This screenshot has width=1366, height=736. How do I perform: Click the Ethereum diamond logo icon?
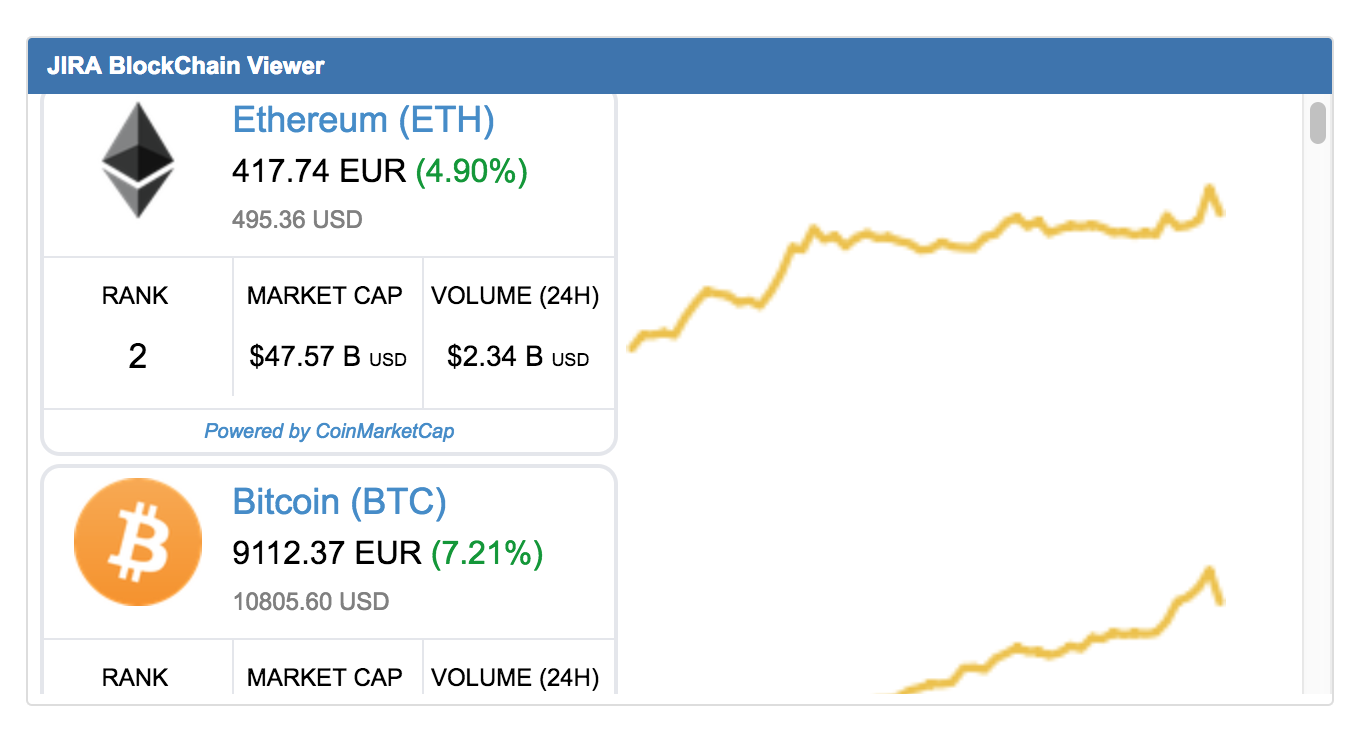[138, 160]
